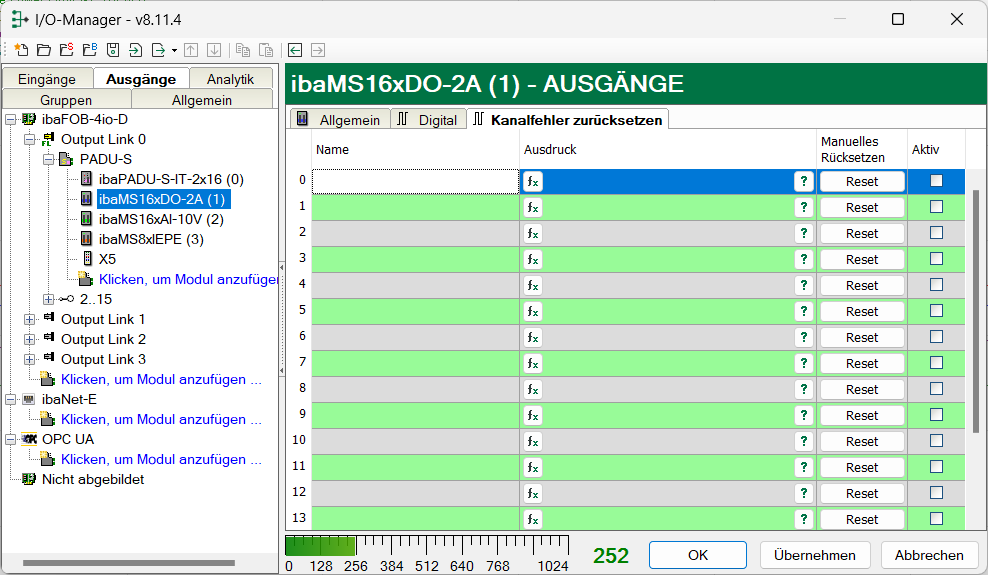Expand the Output Link 1 tree node
Image resolution: width=988 pixels, height=575 pixels.
click(29, 319)
